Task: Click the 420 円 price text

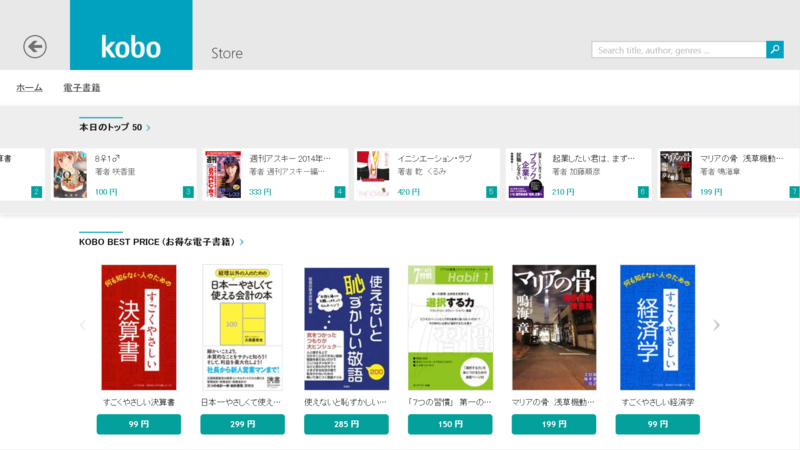Action: tap(409, 192)
